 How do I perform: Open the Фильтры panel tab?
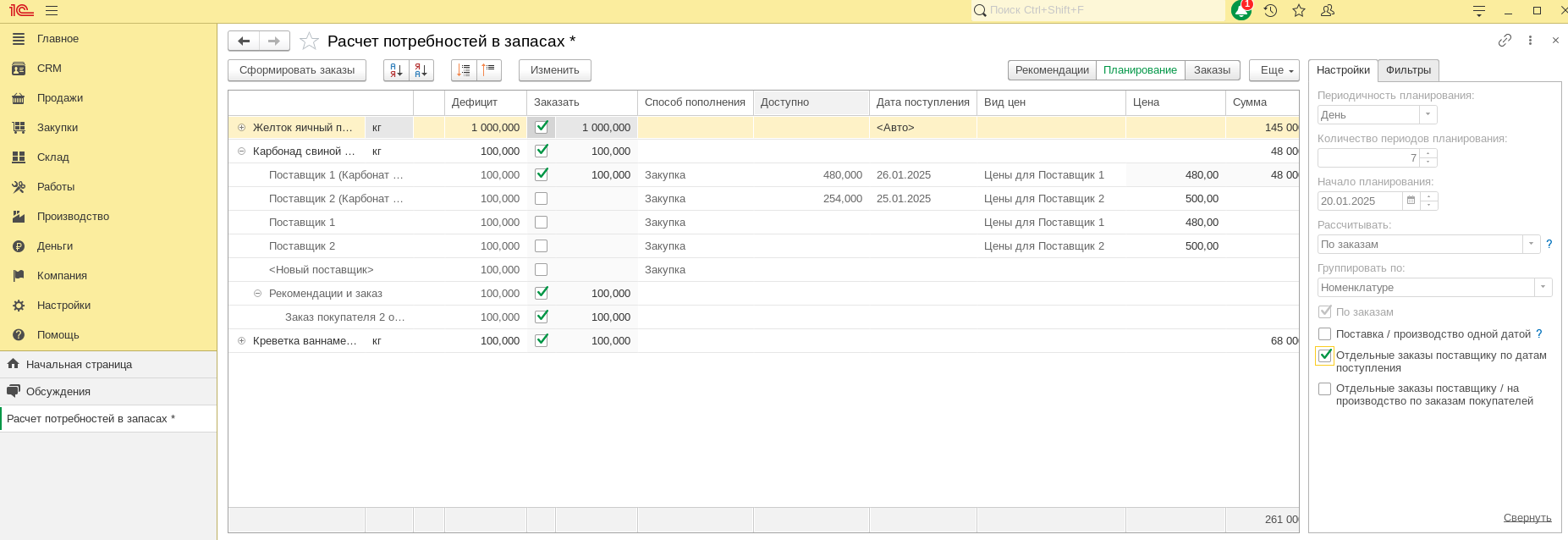click(1408, 70)
